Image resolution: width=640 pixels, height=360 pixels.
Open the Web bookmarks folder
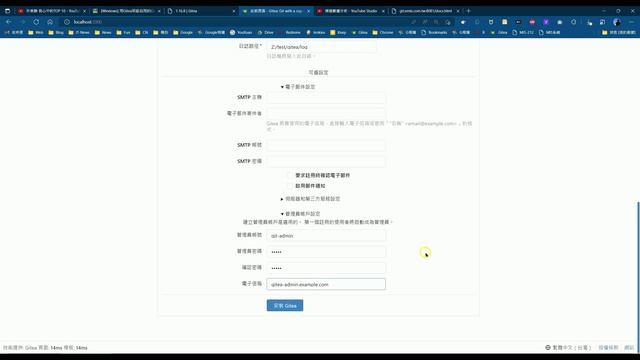(x=36, y=32)
